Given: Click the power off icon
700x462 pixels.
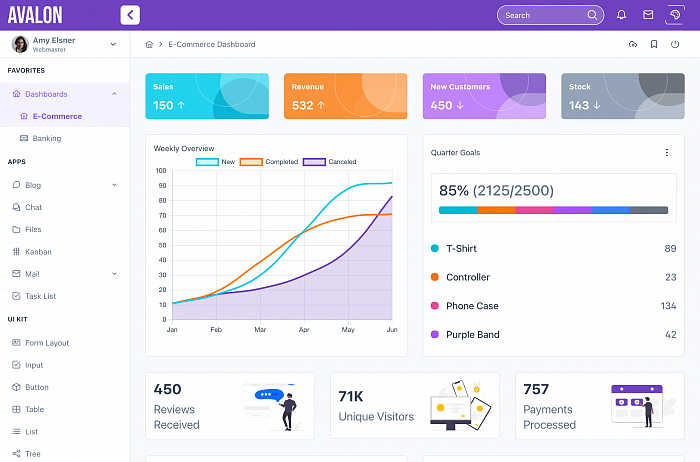Looking at the screenshot, I should (x=675, y=44).
